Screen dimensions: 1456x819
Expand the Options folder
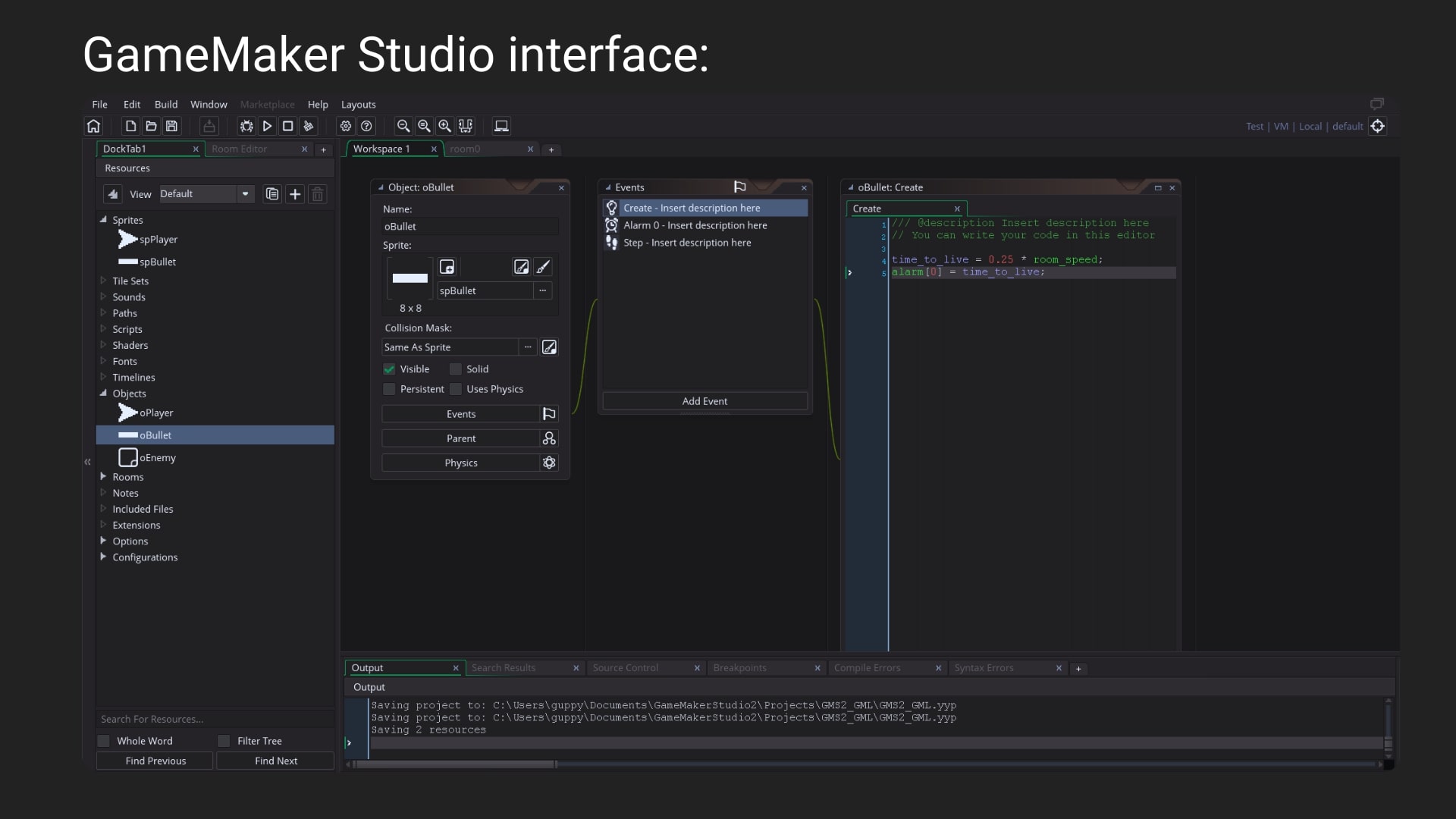coord(103,541)
